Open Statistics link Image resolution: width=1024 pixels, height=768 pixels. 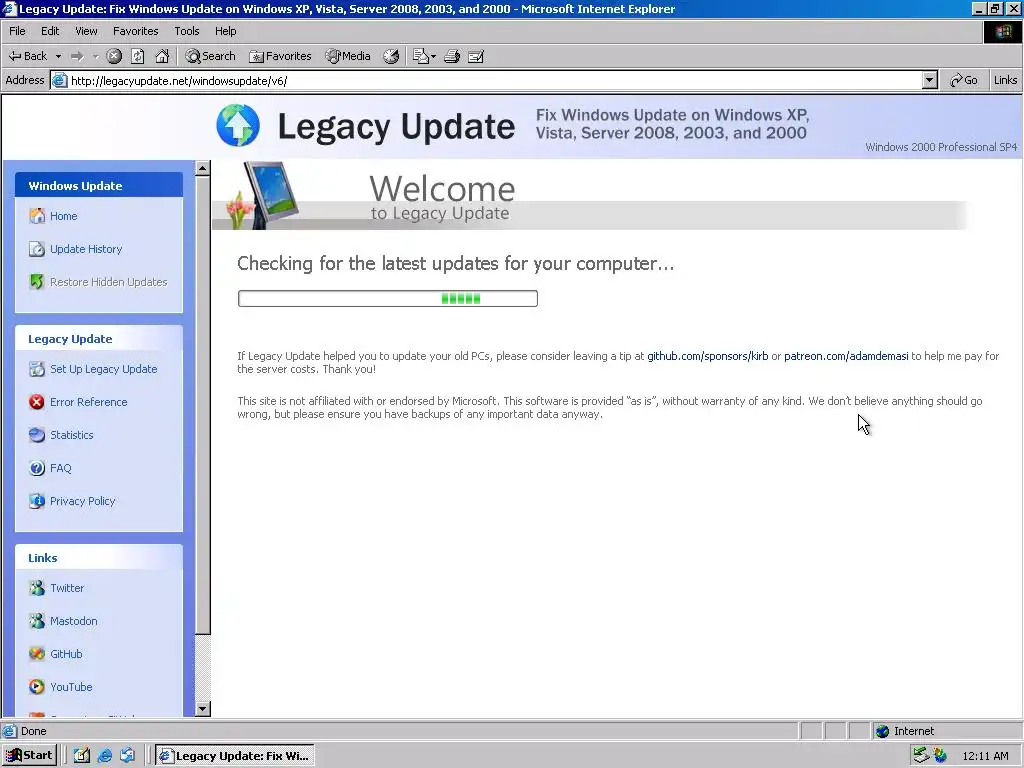72,435
